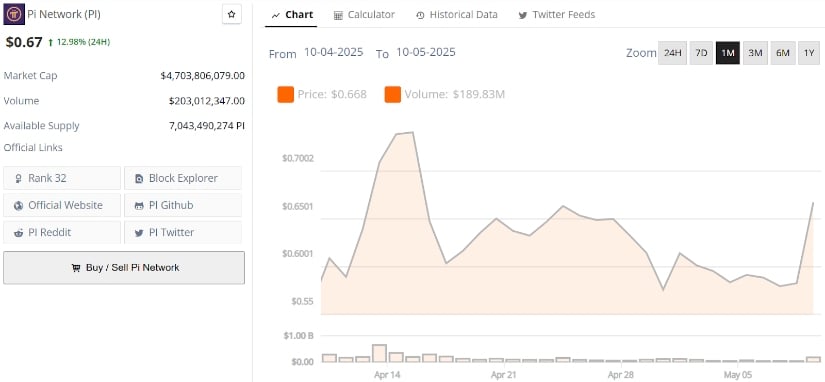Select the 6M zoom range
The image size is (825, 382).
(783, 53)
